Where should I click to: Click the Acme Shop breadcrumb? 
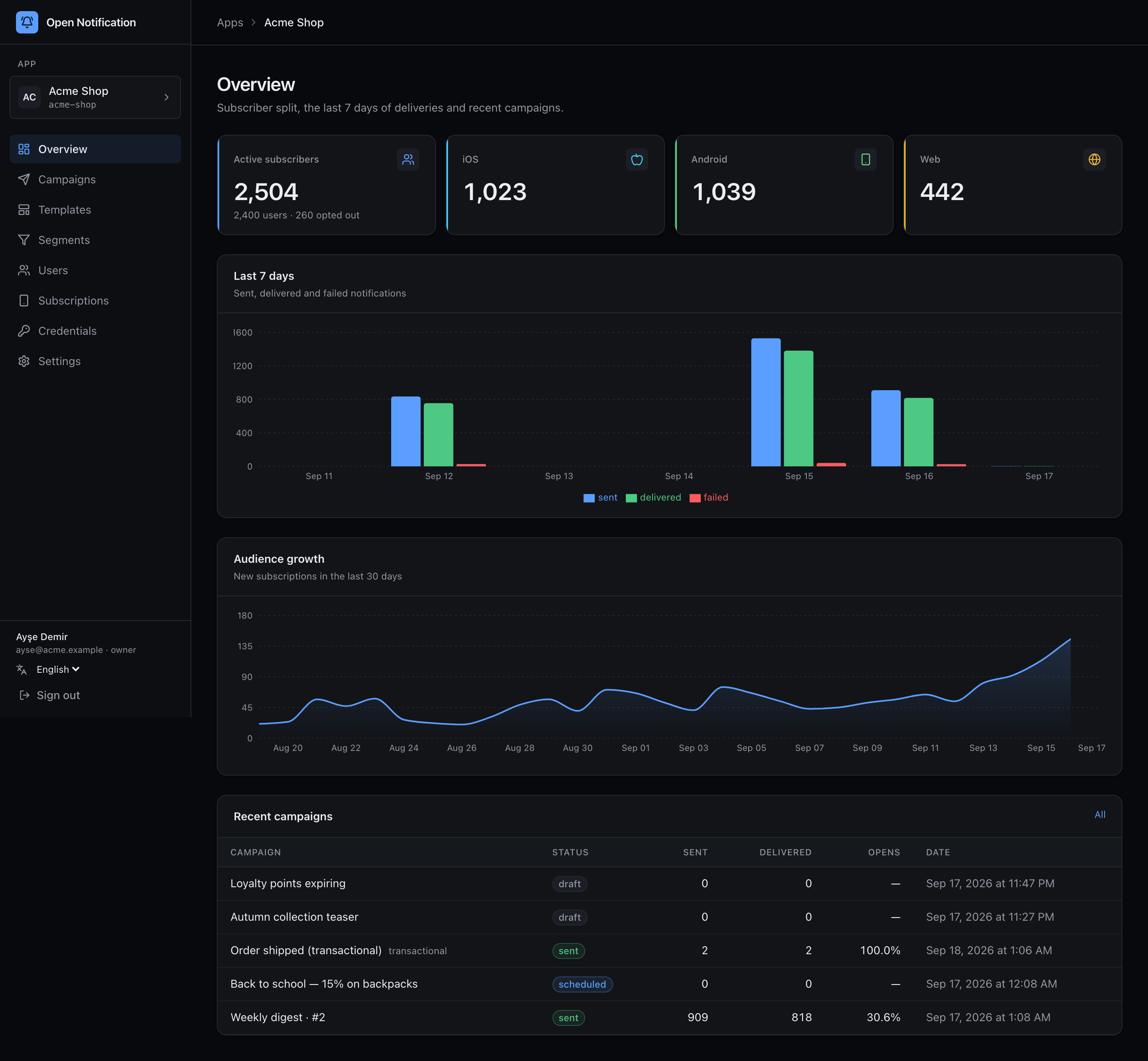[294, 22]
